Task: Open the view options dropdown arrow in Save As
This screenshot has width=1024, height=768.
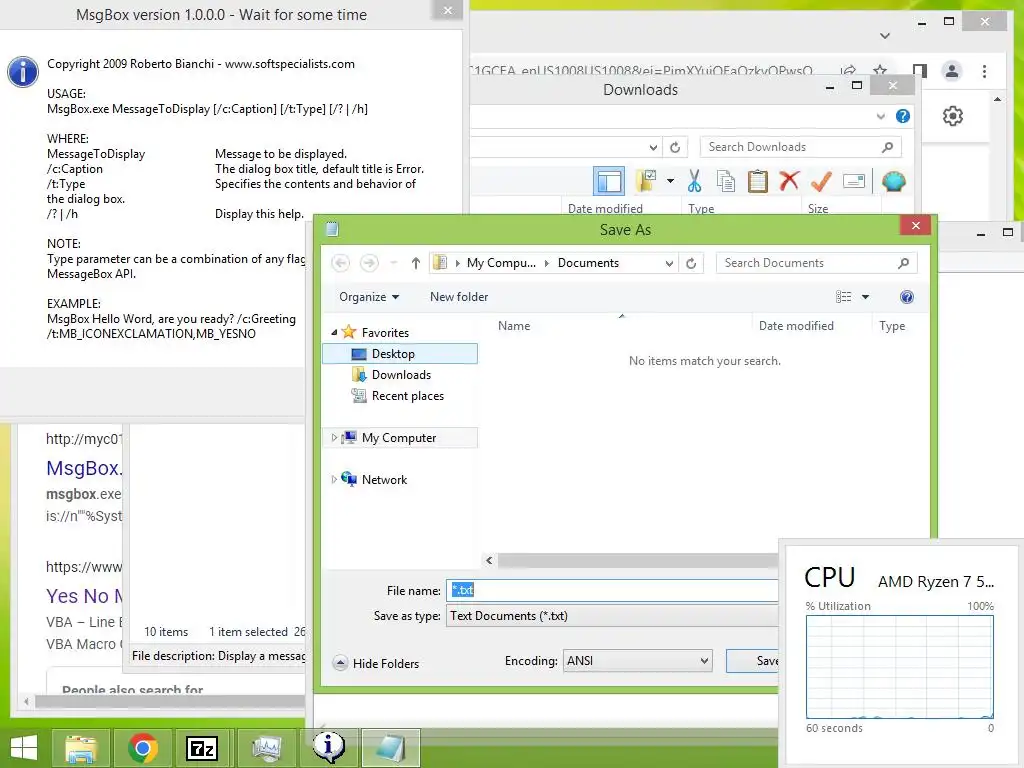Action: pos(865,297)
